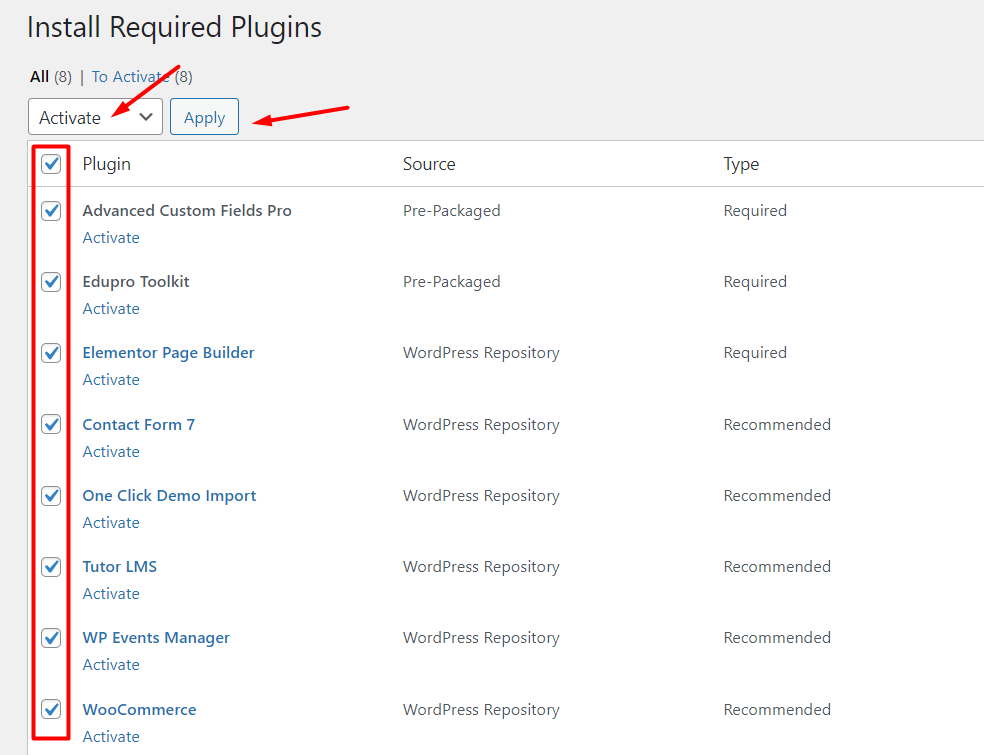The width and height of the screenshot is (984, 755).
Task: Toggle the Elementor Page Builder checkbox
Action: [x=51, y=353]
